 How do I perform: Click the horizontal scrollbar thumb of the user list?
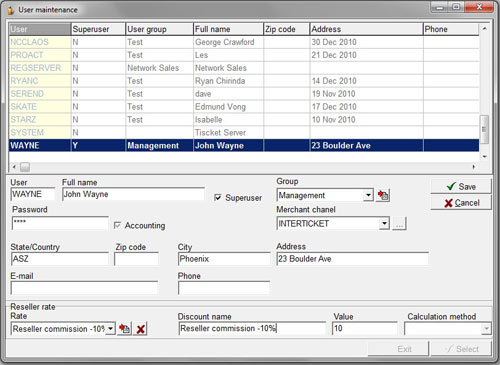tap(25, 167)
